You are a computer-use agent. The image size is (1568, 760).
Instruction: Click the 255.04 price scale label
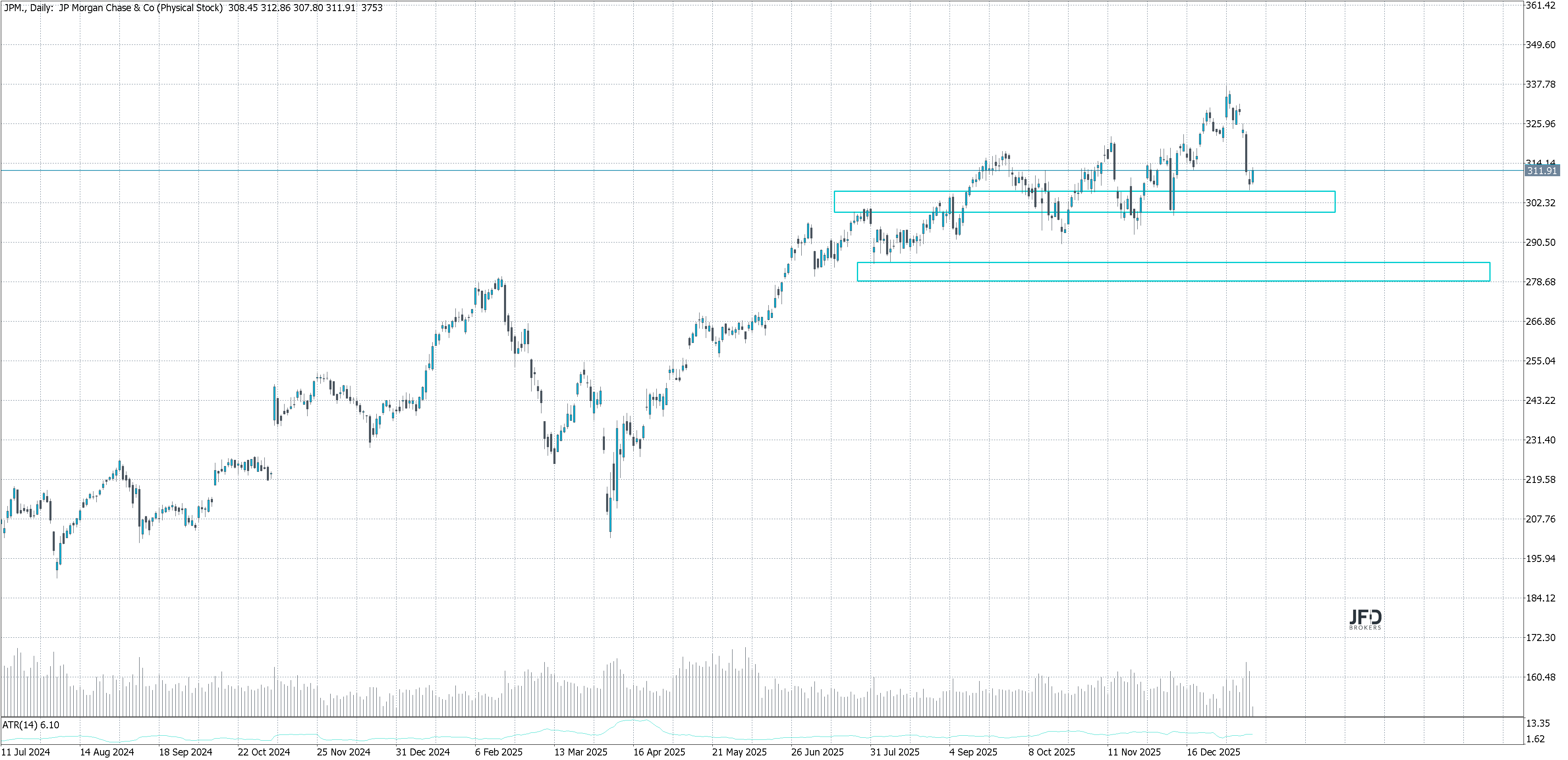(x=1540, y=361)
